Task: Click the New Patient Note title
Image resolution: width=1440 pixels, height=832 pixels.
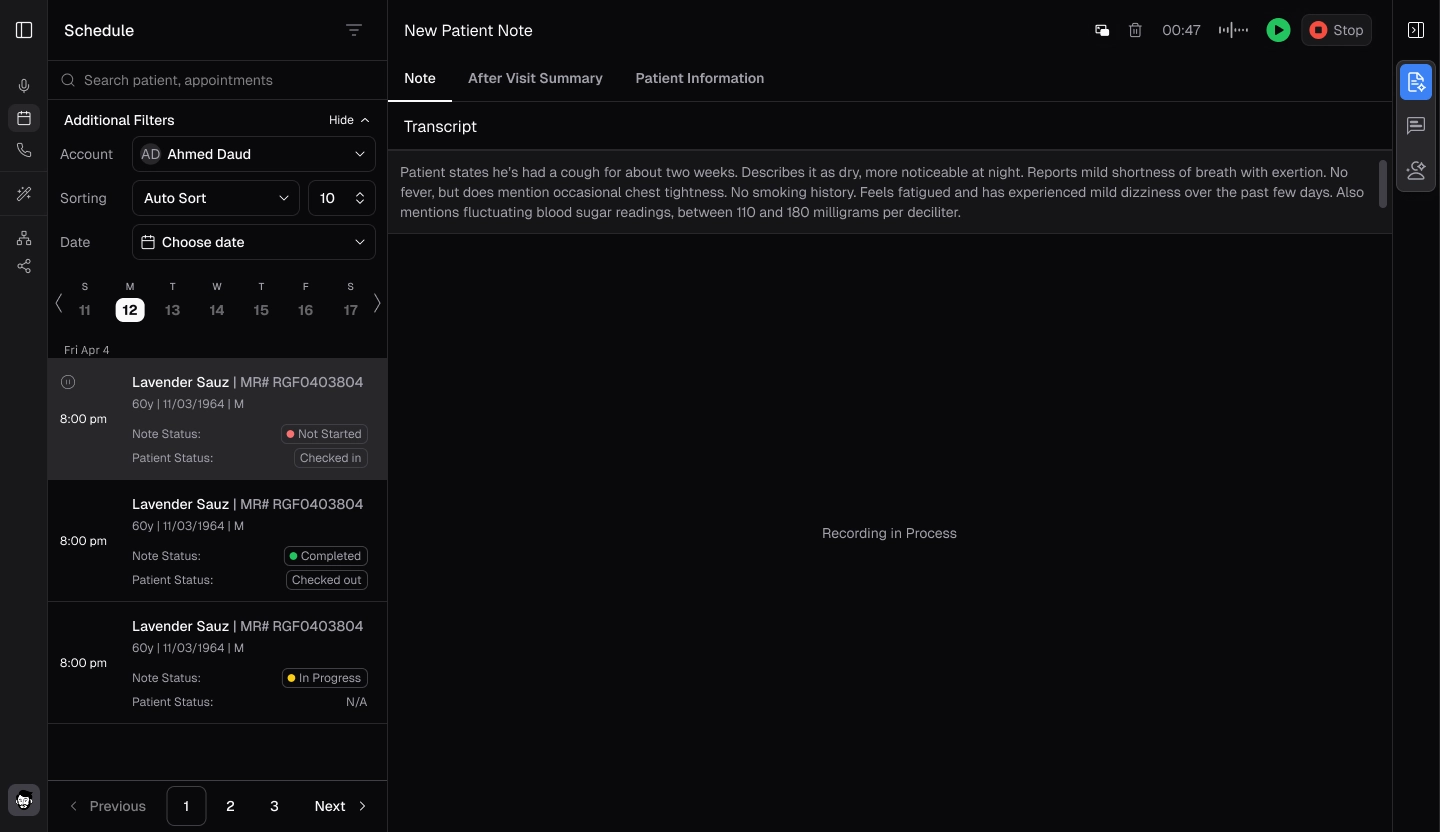Action: click(468, 30)
